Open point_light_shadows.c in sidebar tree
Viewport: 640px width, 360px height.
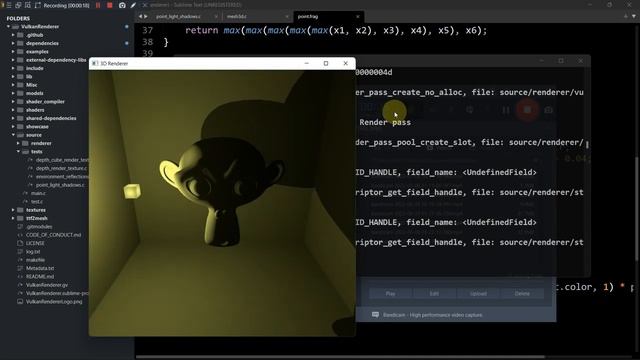pos(60,185)
